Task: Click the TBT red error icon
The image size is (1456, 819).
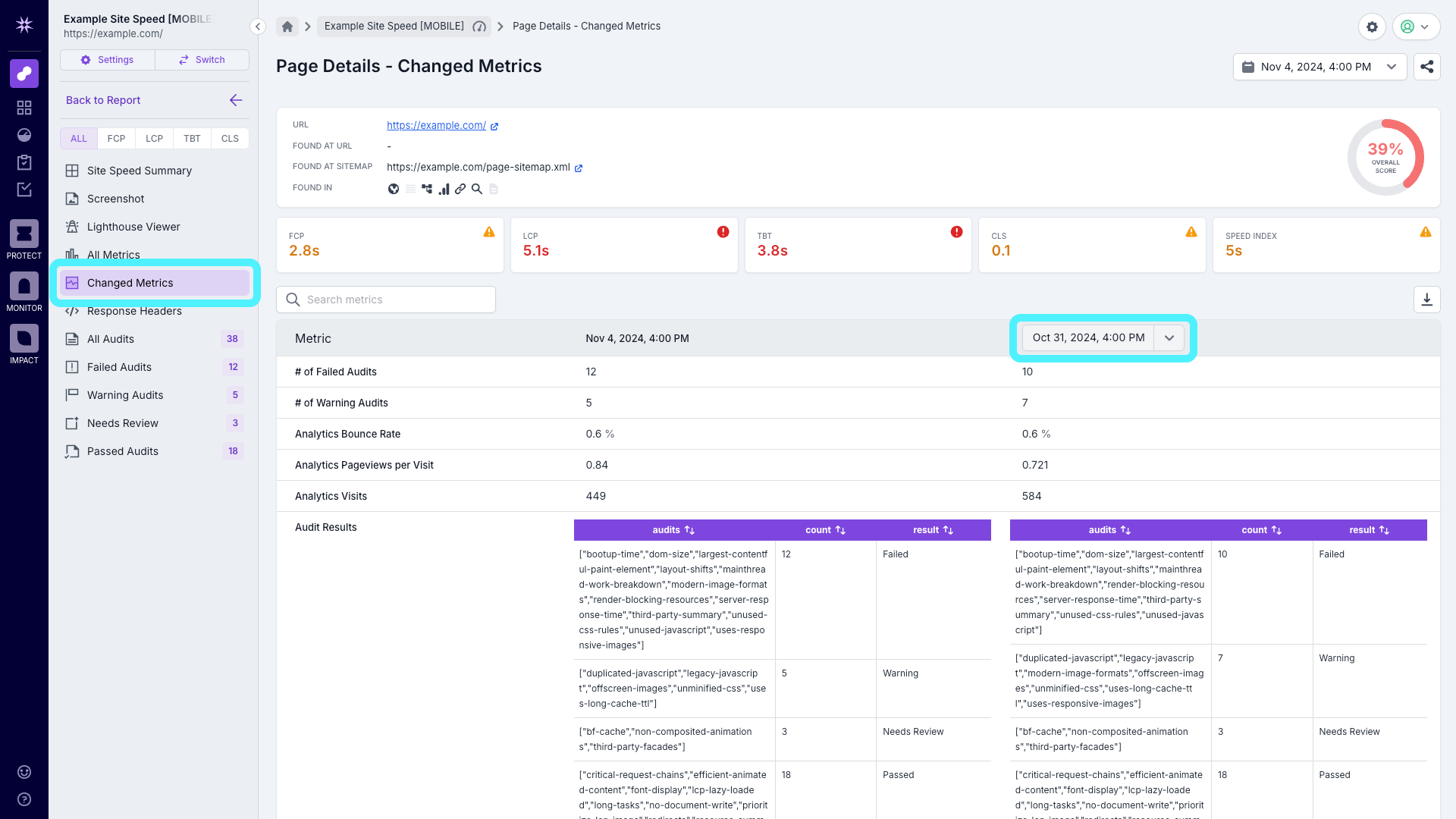Action: (956, 232)
